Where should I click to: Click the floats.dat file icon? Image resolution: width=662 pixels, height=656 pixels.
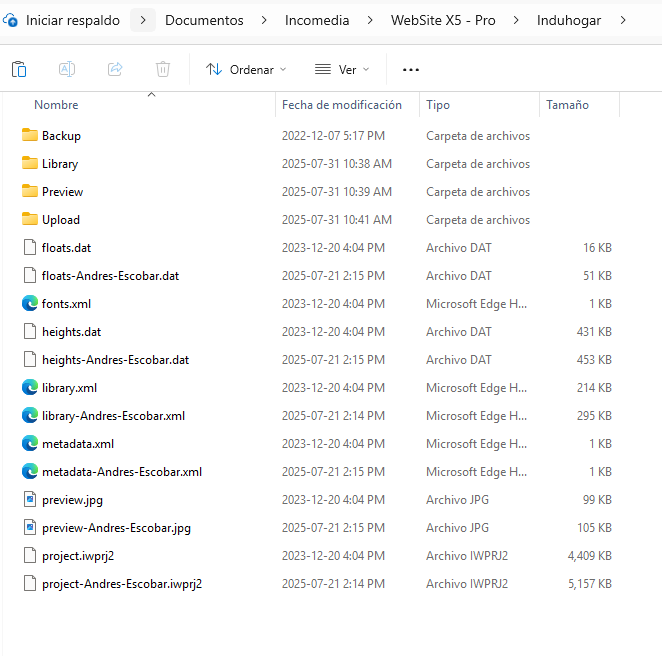(30, 247)
